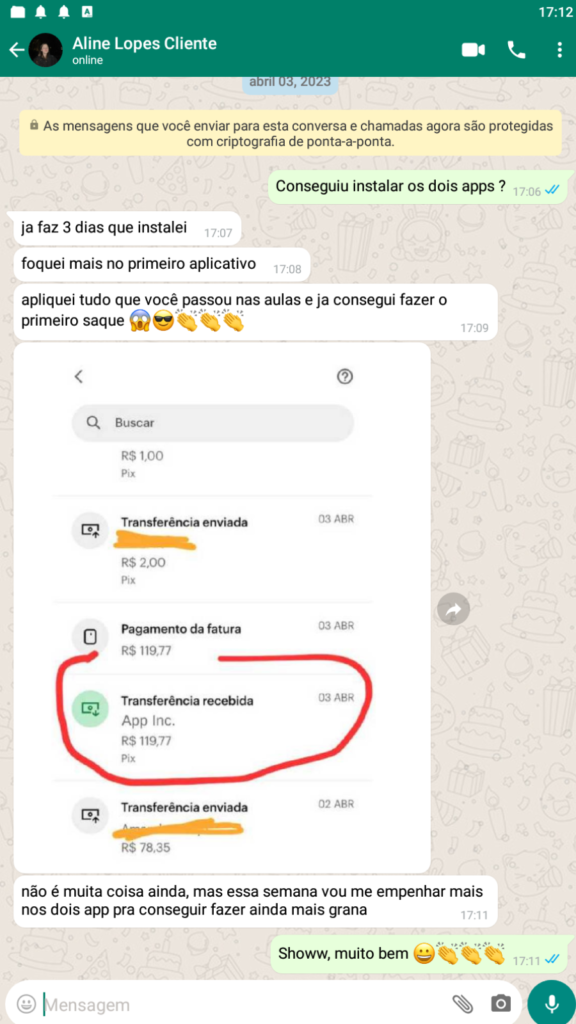Image resolution: width=576 pixels, height=1024 pixels.
Task: Open contact info via Aline Lopes Cliente name
Action: [x=144, y=44]
